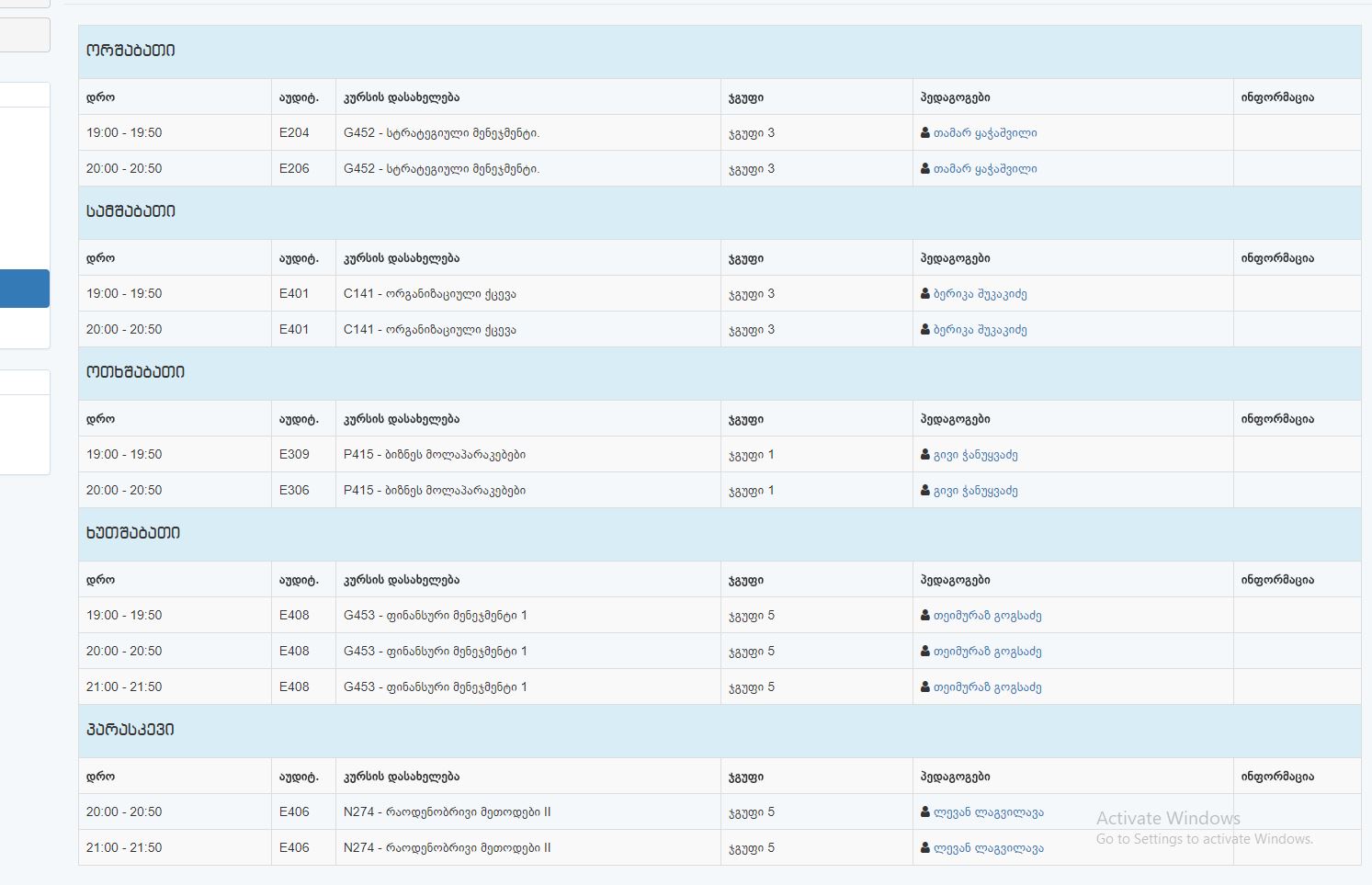The width and height of the screenshot is (1372, 885).
Task: Open the teacher link in the 19:00 C141 row
Action: click(x=981, y=294)
